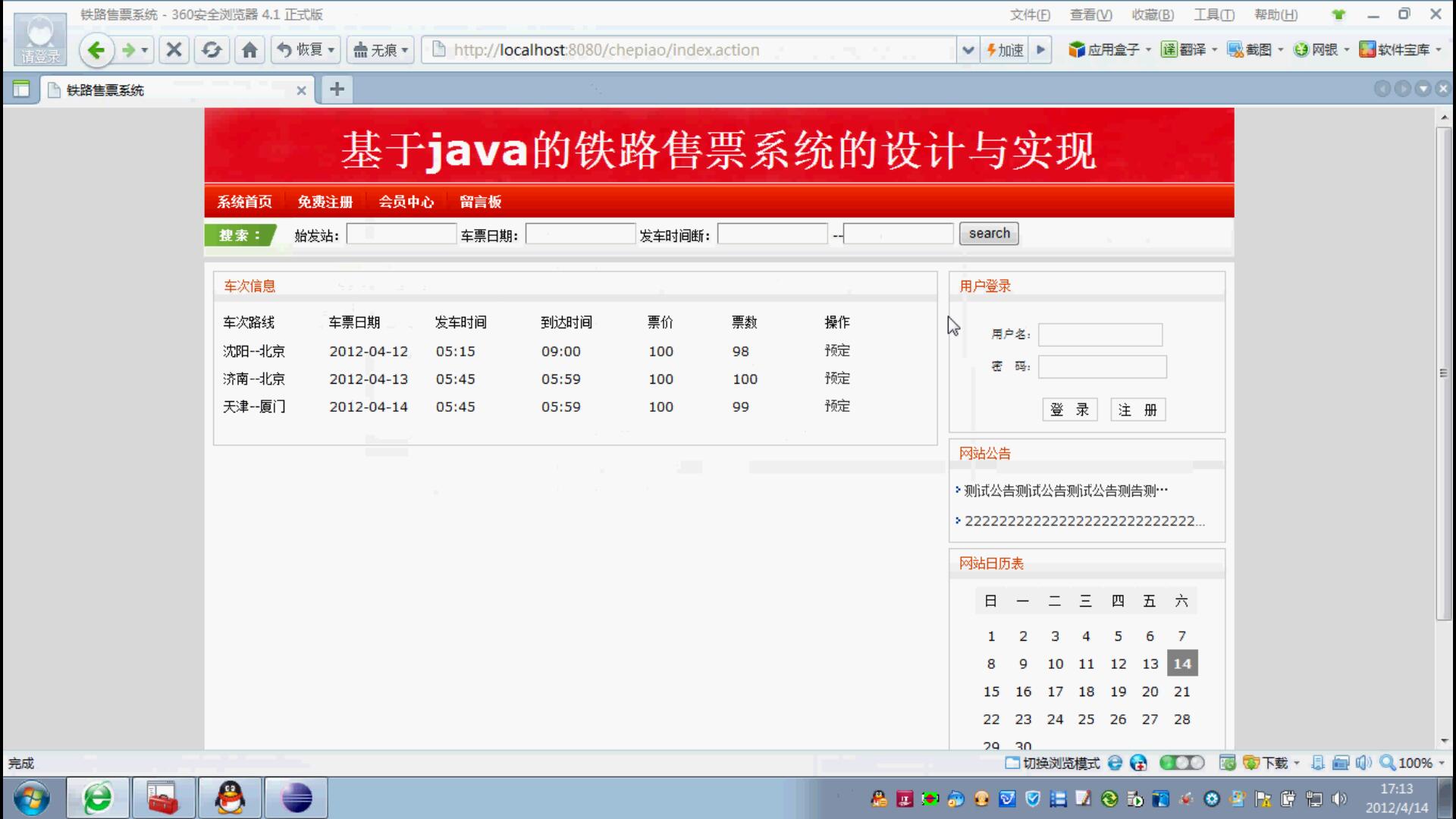Open the 下载 download manager
This screenshot has height=819, width=1456.
(1266, 763)
